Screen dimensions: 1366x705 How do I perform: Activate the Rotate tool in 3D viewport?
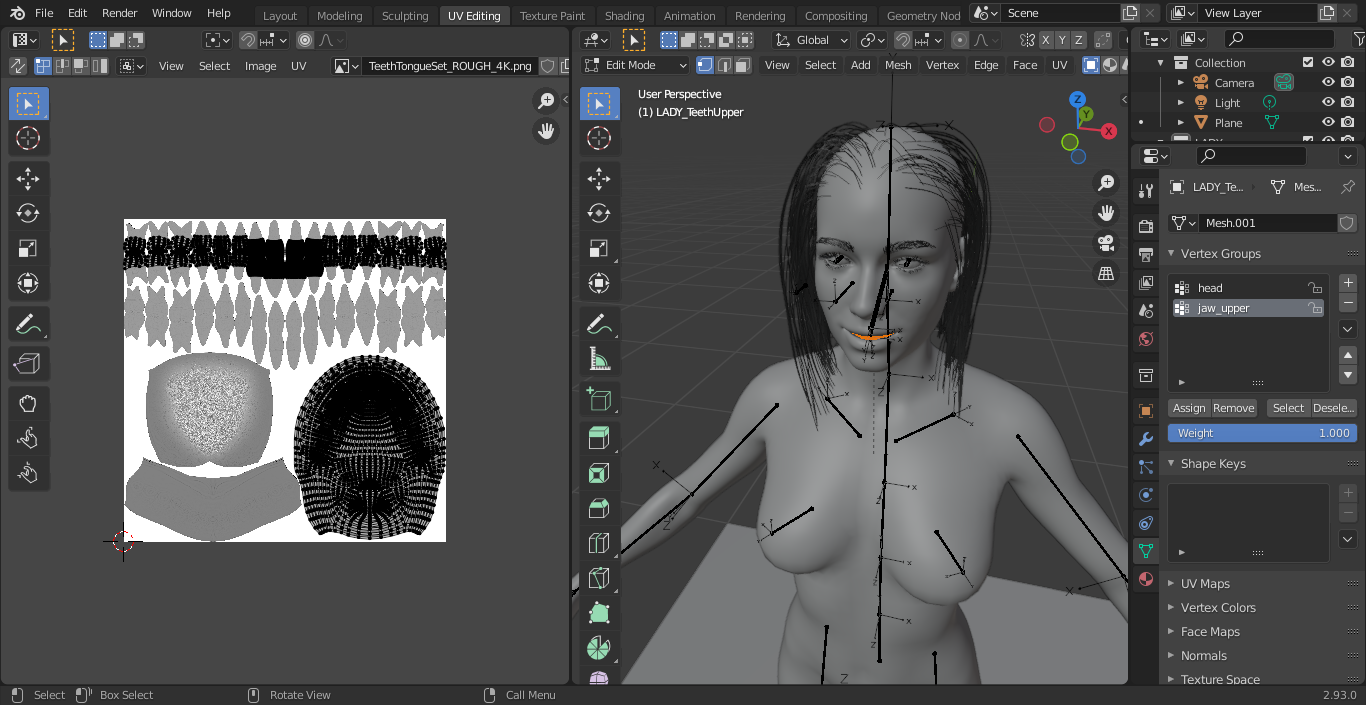click(x=599, y=213)
